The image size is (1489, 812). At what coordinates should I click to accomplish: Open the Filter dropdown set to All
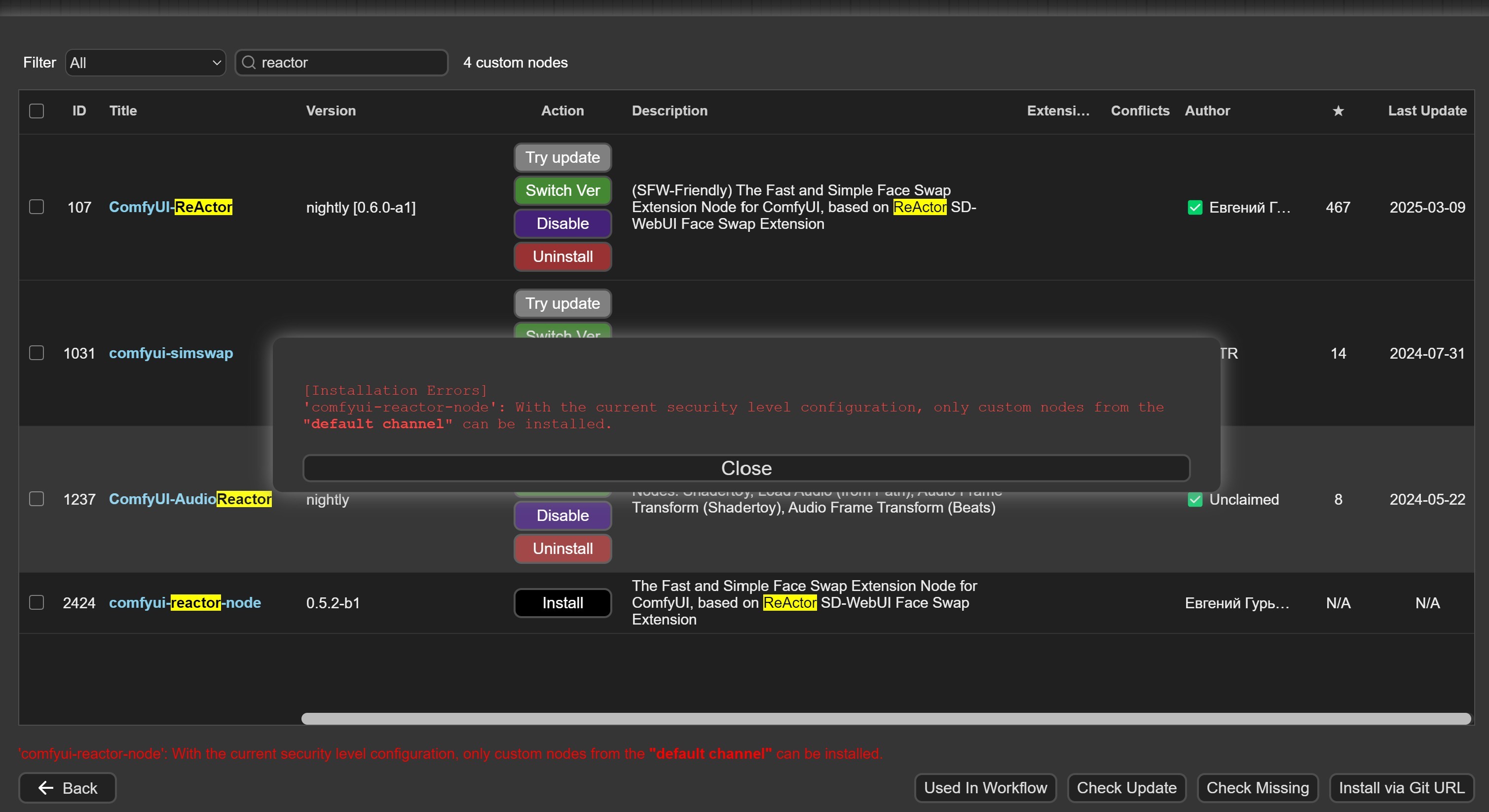click(x=145, y=63)
